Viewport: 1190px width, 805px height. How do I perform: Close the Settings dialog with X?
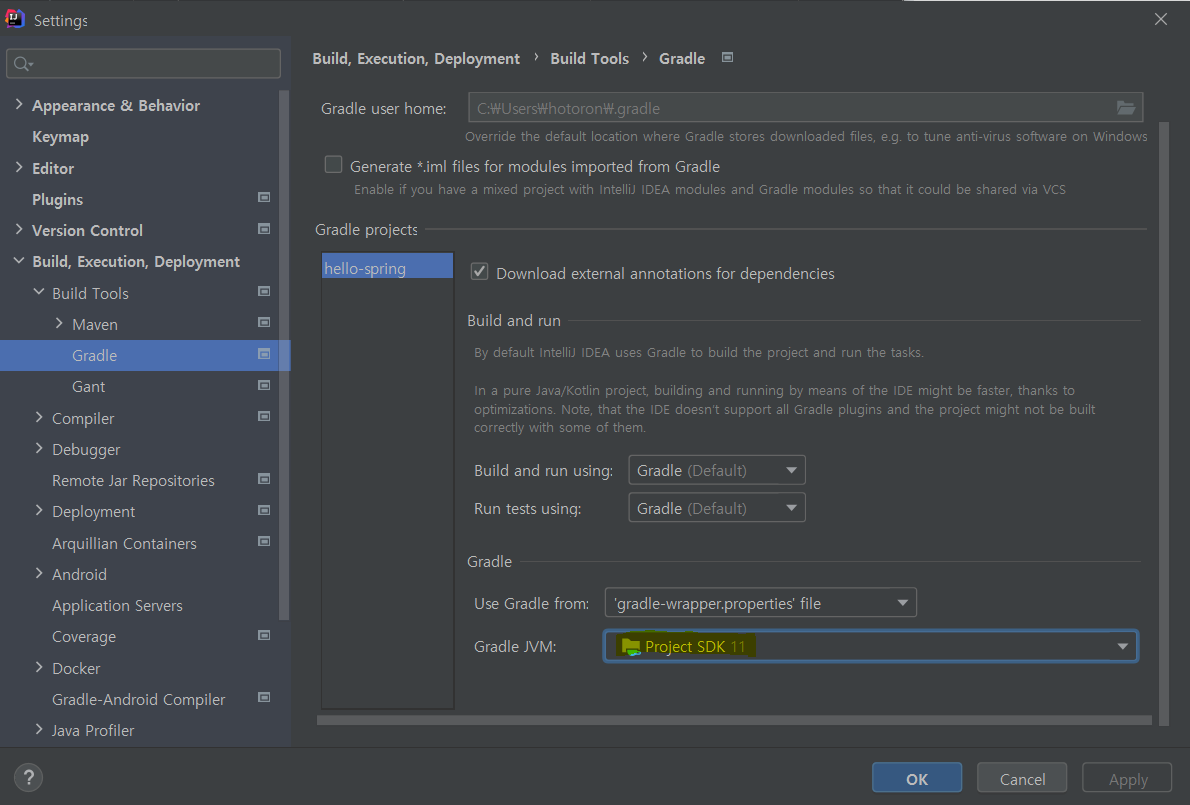tap(1160, 20)
